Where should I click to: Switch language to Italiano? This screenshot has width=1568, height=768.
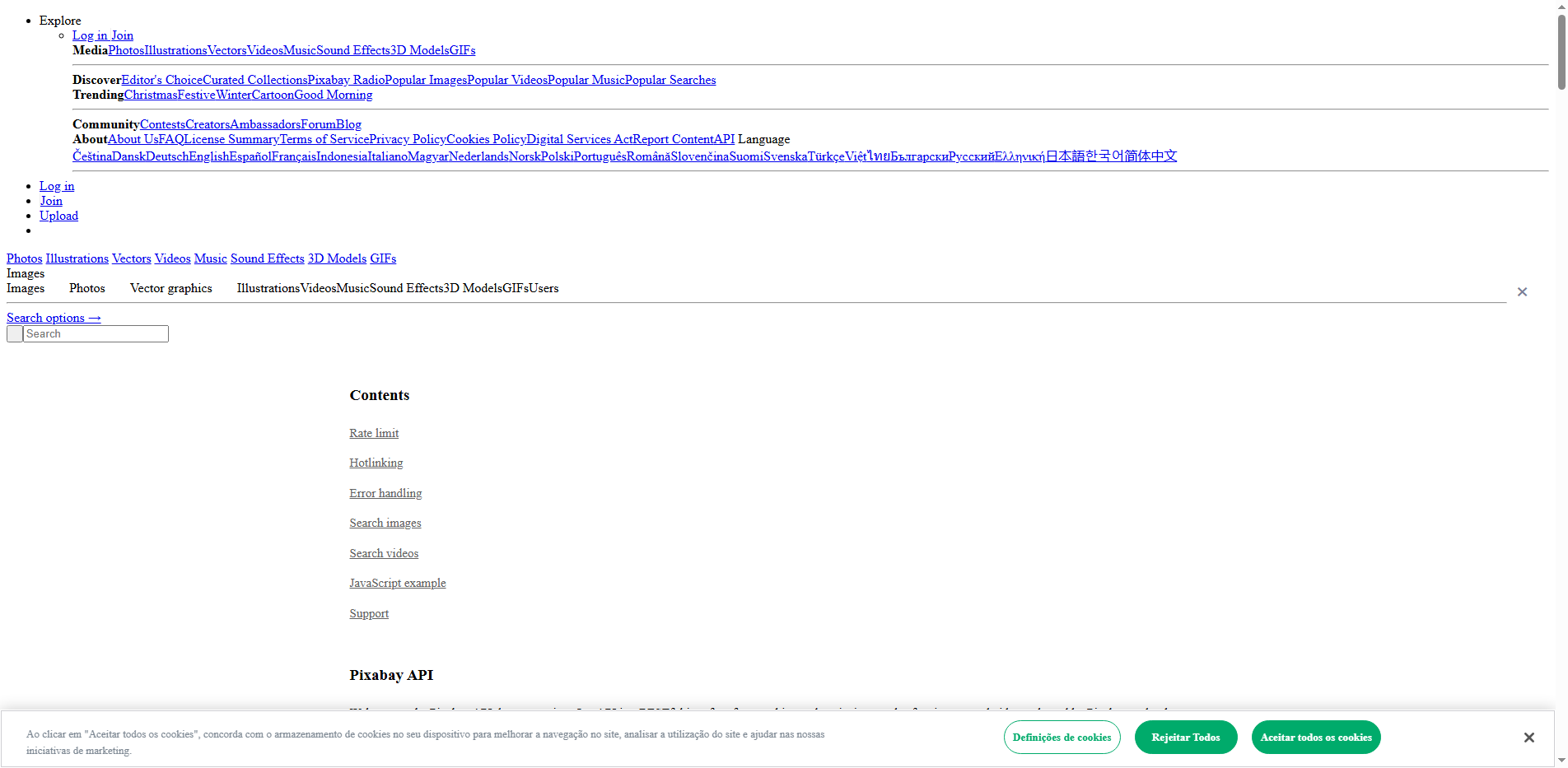coord(388,156)
